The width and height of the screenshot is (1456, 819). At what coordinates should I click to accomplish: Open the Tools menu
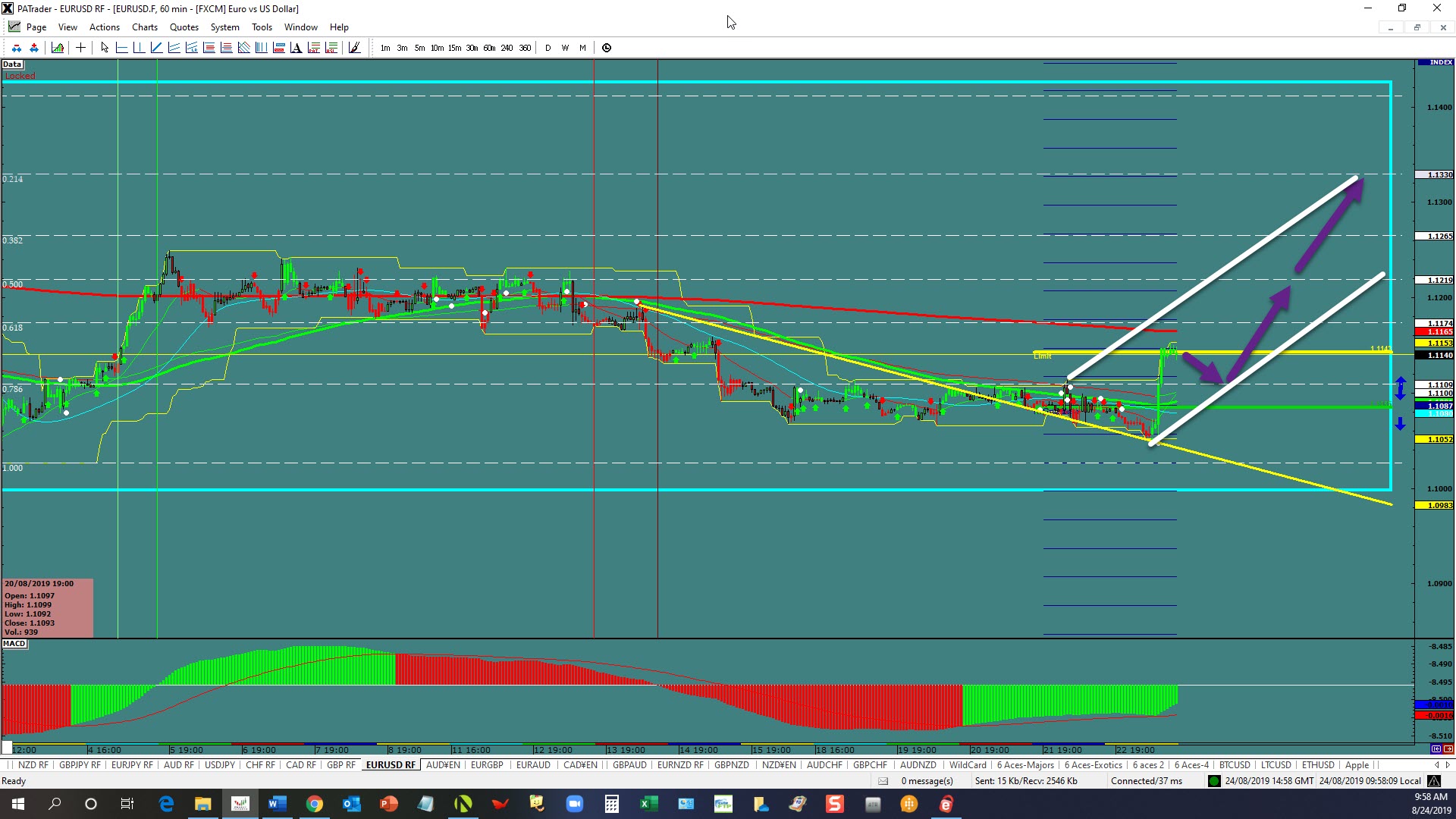[262, 27]
